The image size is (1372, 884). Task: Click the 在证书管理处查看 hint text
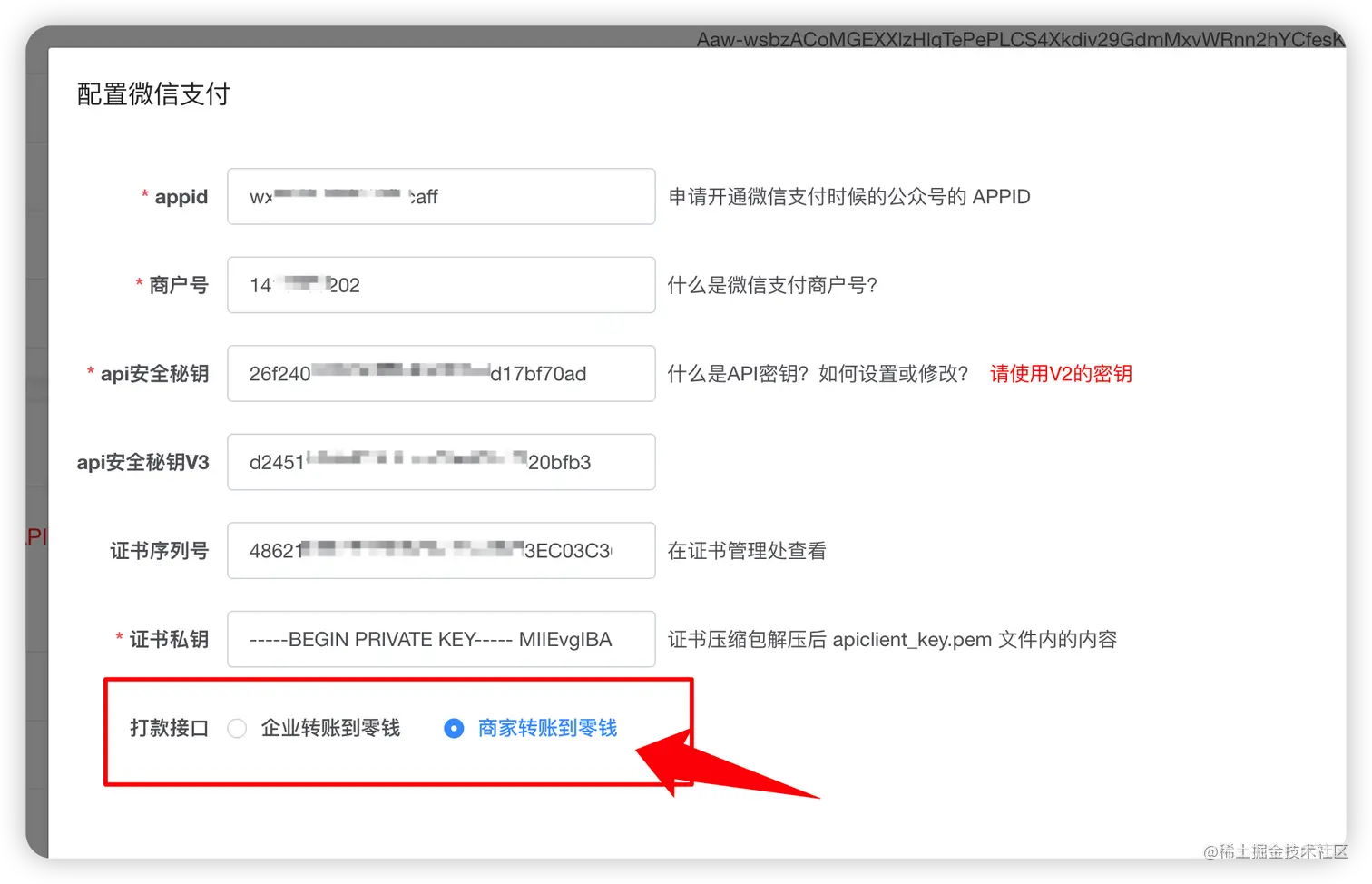pyautogui.click(x=747, y=550)
